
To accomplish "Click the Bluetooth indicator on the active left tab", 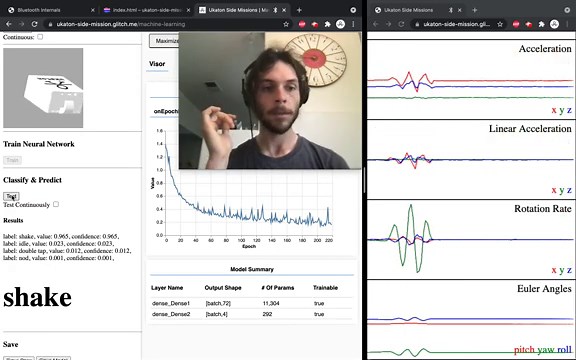I will point(275,10).
